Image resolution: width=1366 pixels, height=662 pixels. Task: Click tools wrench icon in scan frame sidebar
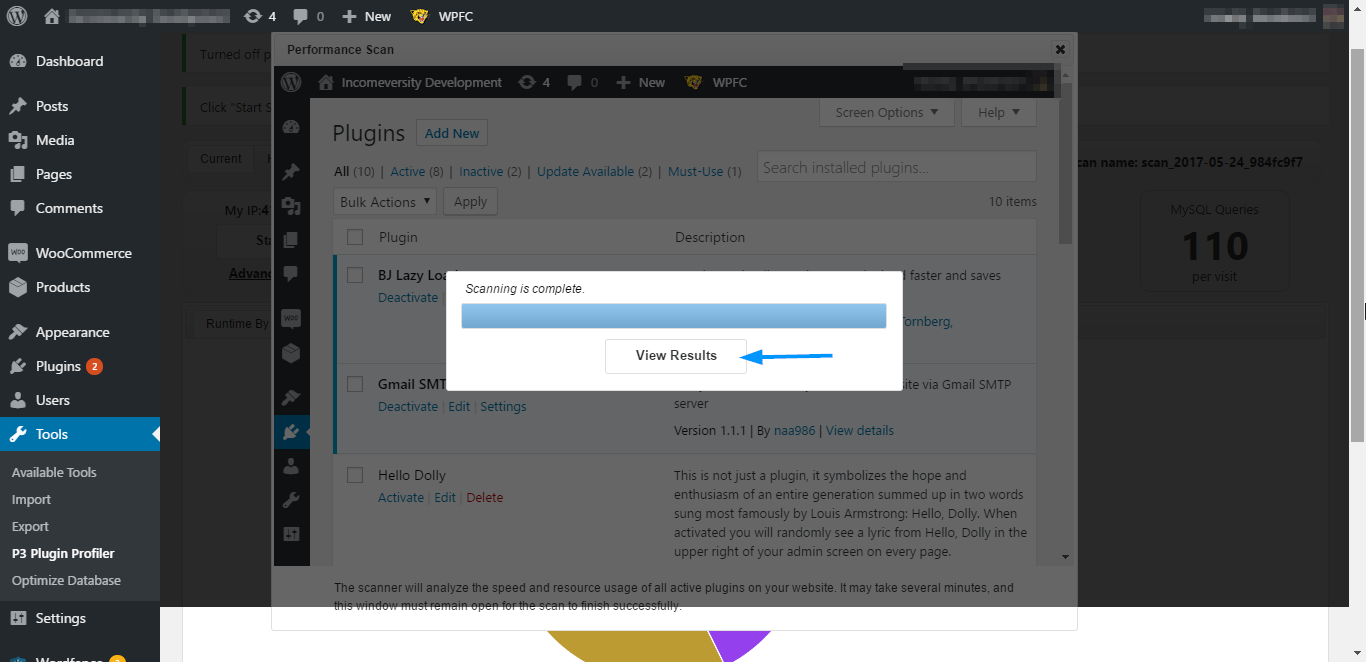pyautogui.click(x=291, y=500)
